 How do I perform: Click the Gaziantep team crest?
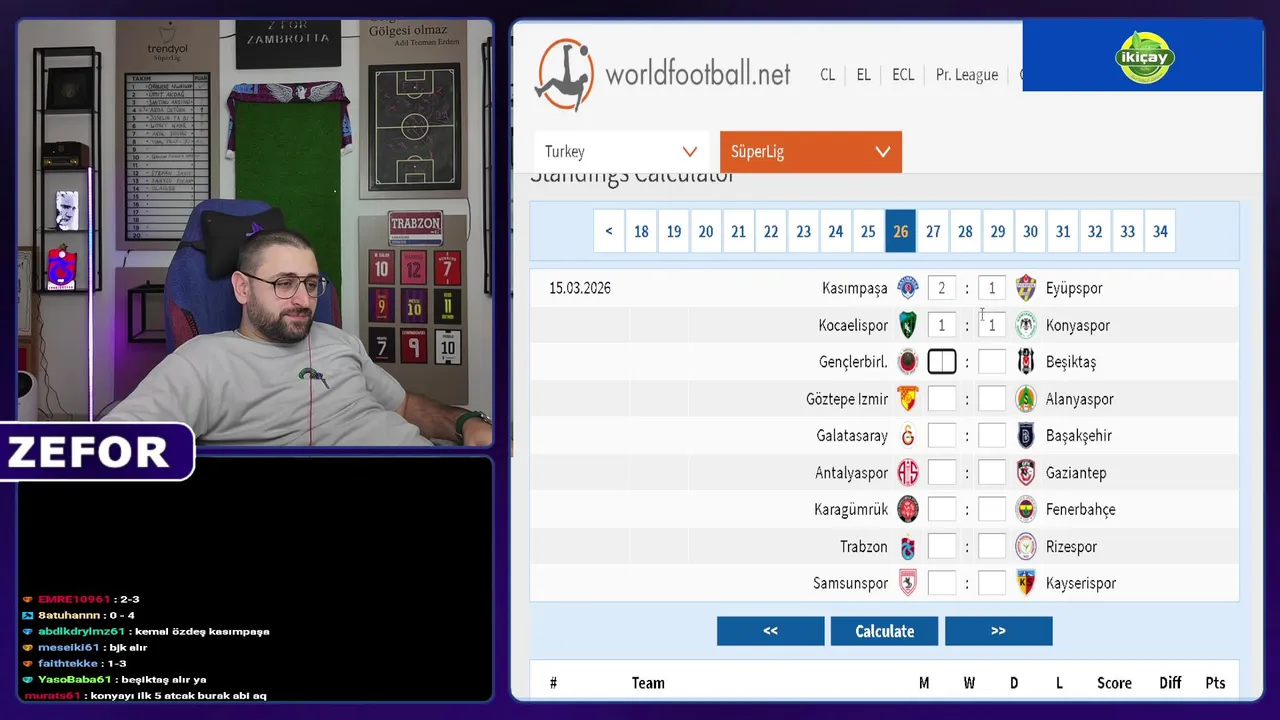1026,473
